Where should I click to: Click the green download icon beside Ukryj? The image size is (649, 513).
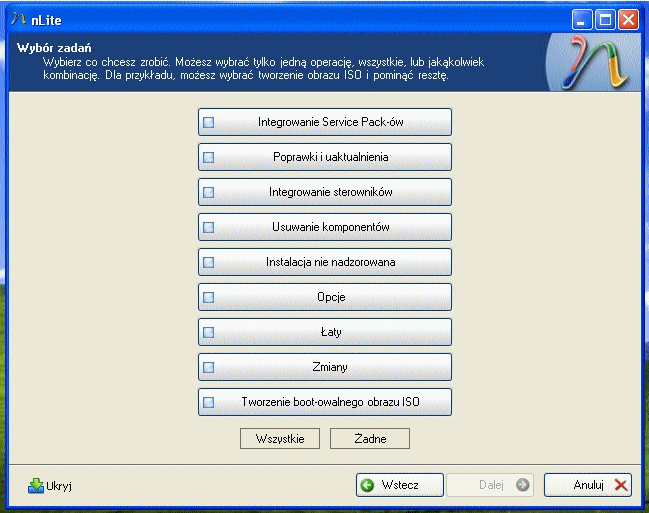point(36,485)
